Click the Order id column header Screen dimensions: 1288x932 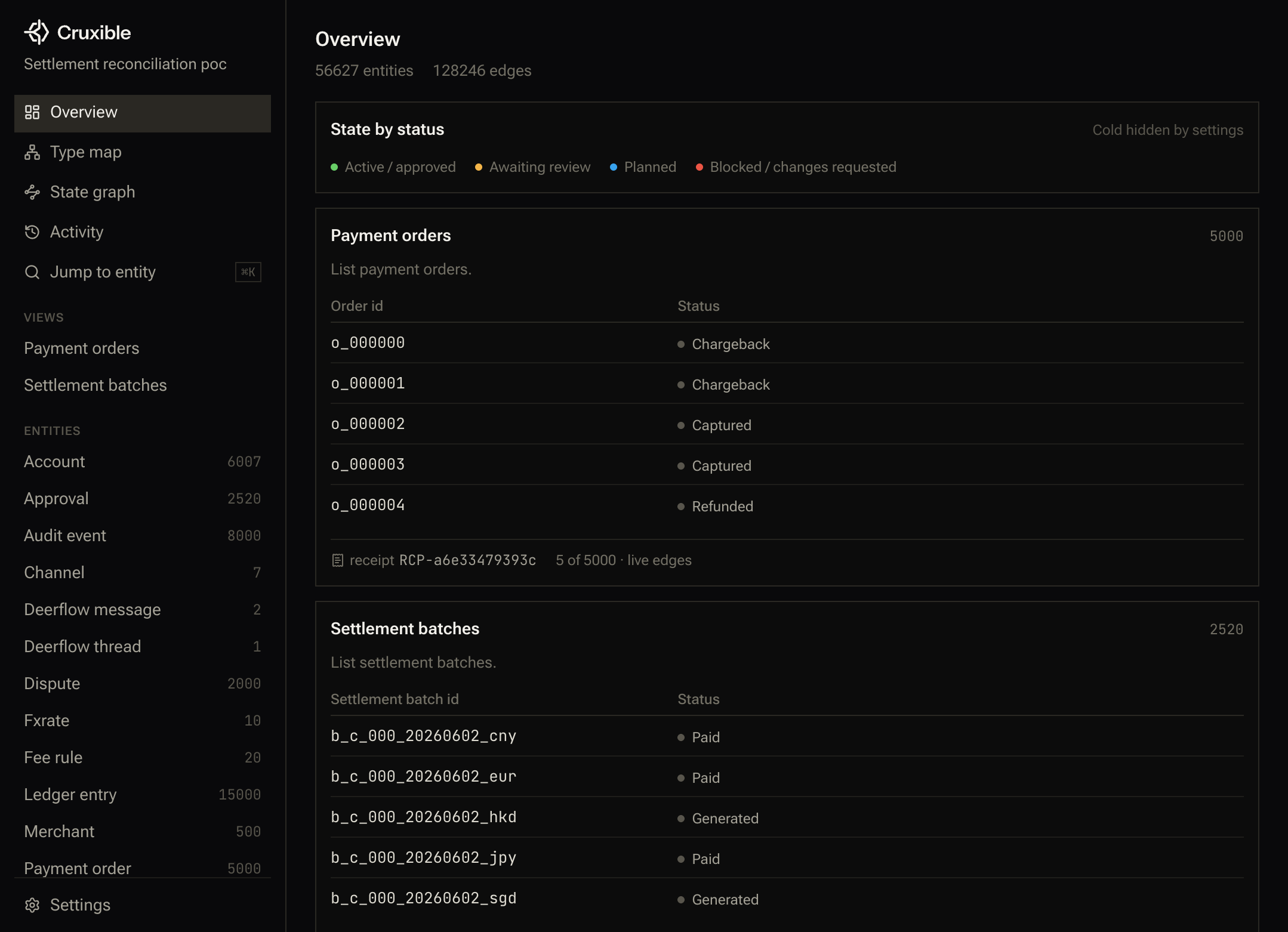pyautogui.click(x=357, y=306)
